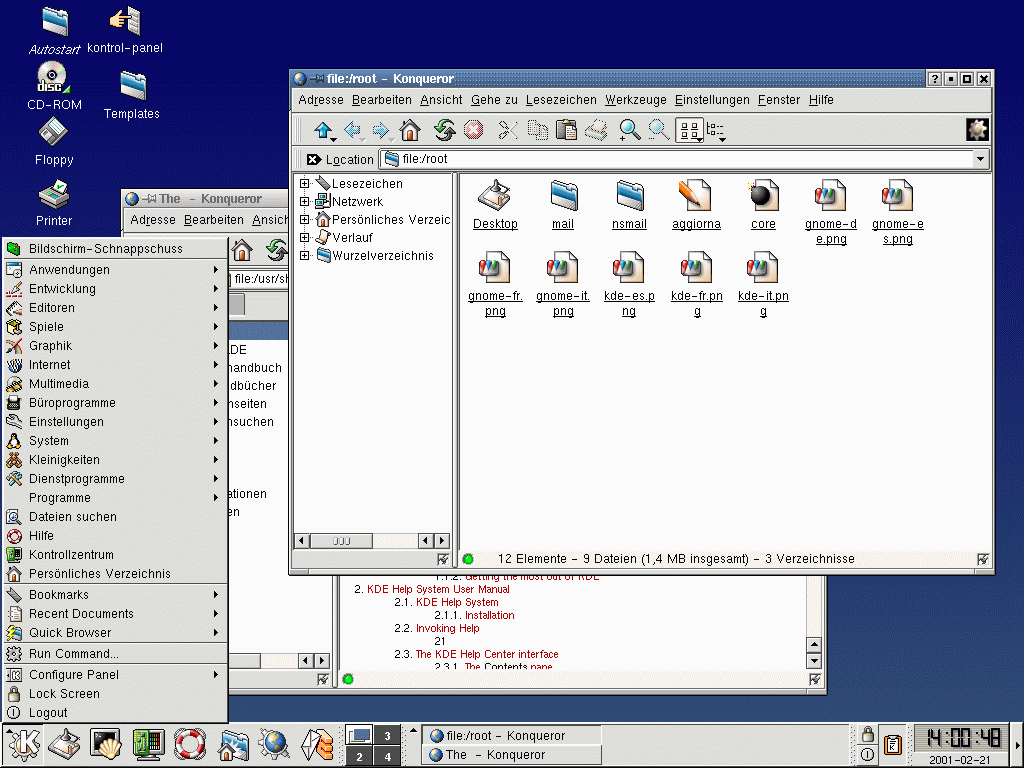
Task: Select the icon view mode toolbar button
Action: coord(689,130)
